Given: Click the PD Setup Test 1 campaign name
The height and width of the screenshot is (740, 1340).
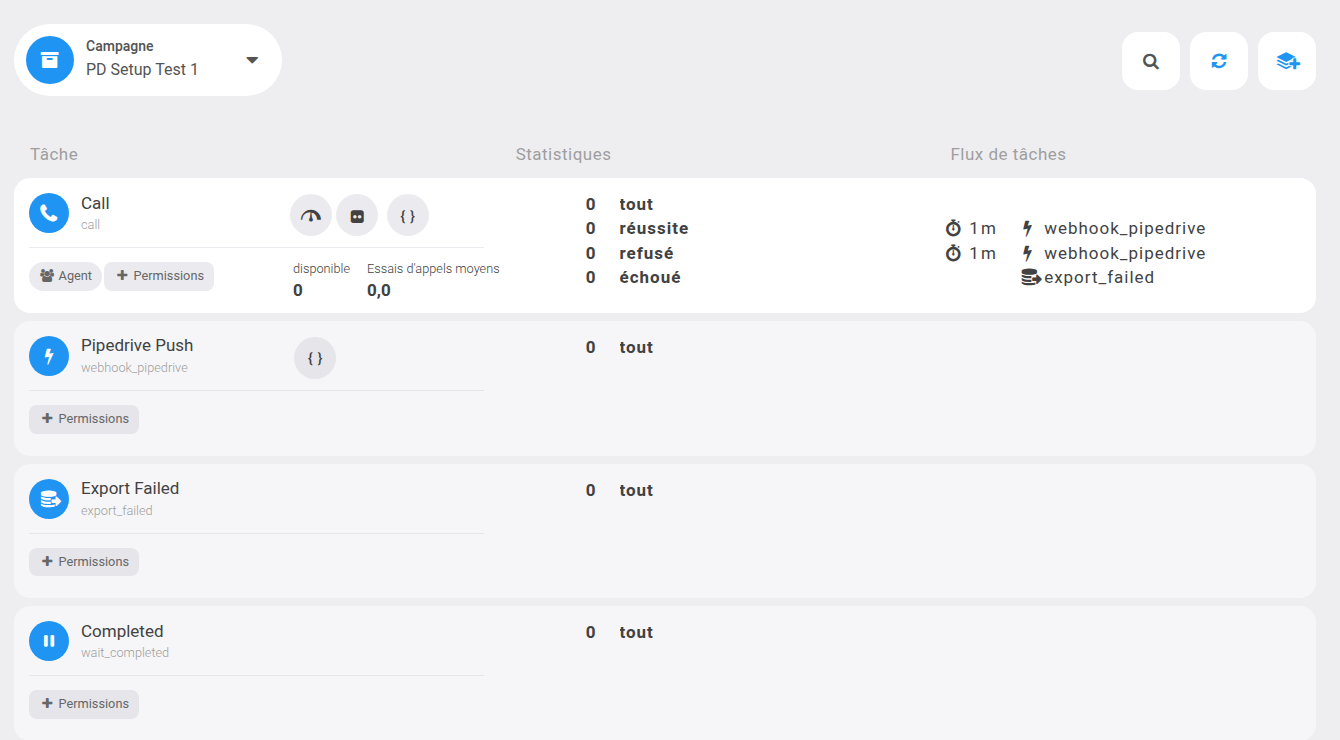Looking at the screenshot, I should tap(142, 70).
